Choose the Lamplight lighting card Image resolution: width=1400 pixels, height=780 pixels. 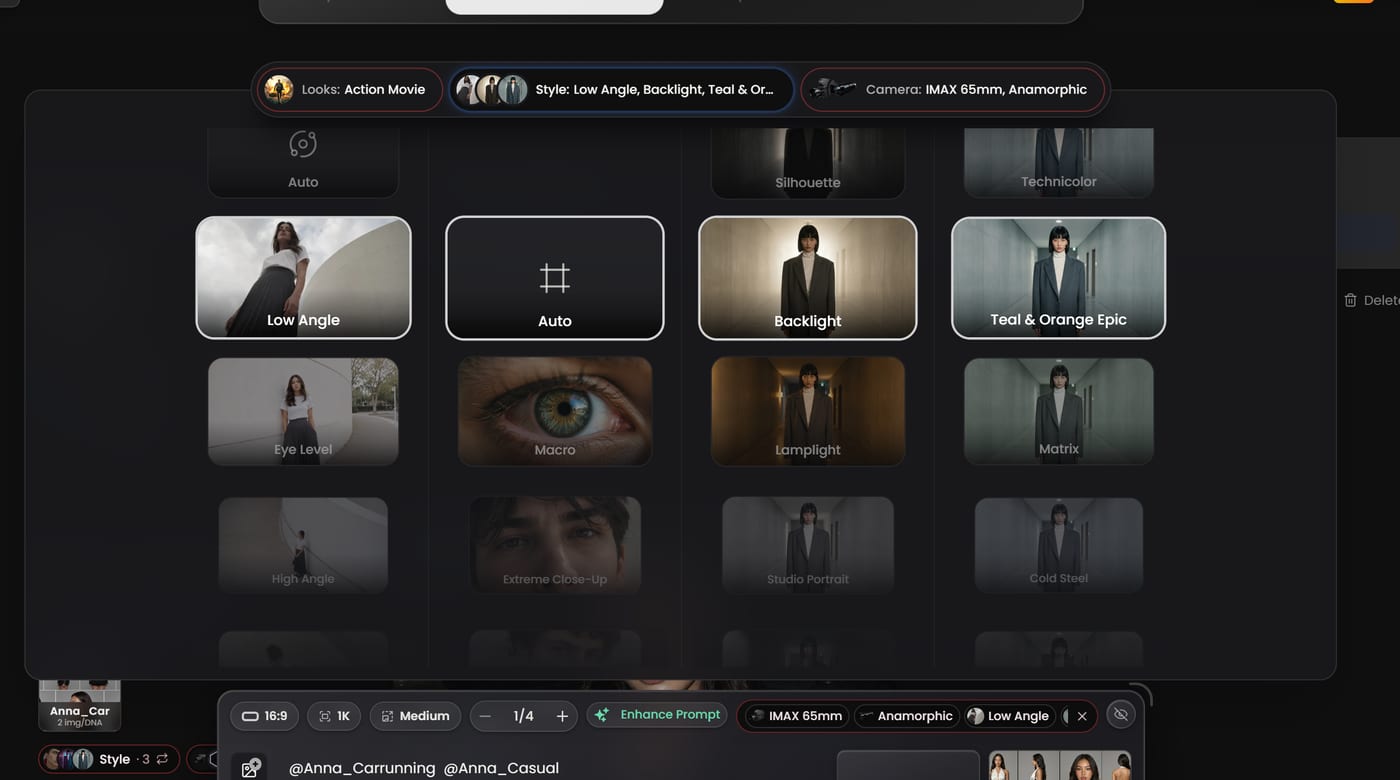[808, 412]
